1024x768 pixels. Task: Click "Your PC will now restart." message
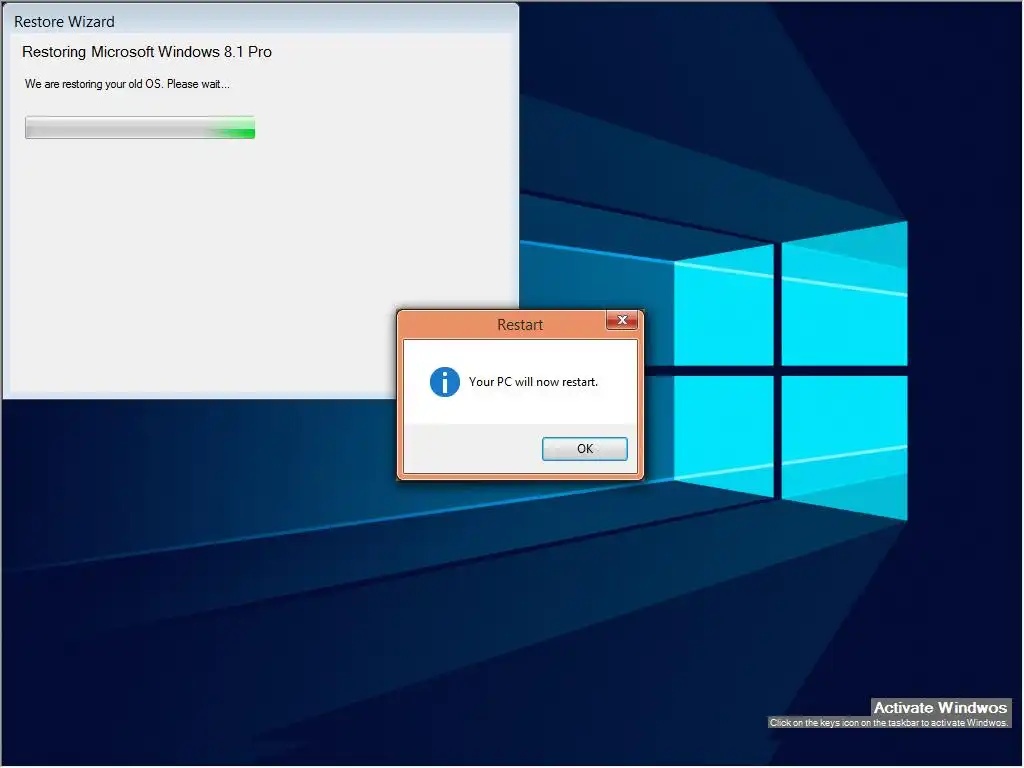point(533,382)
